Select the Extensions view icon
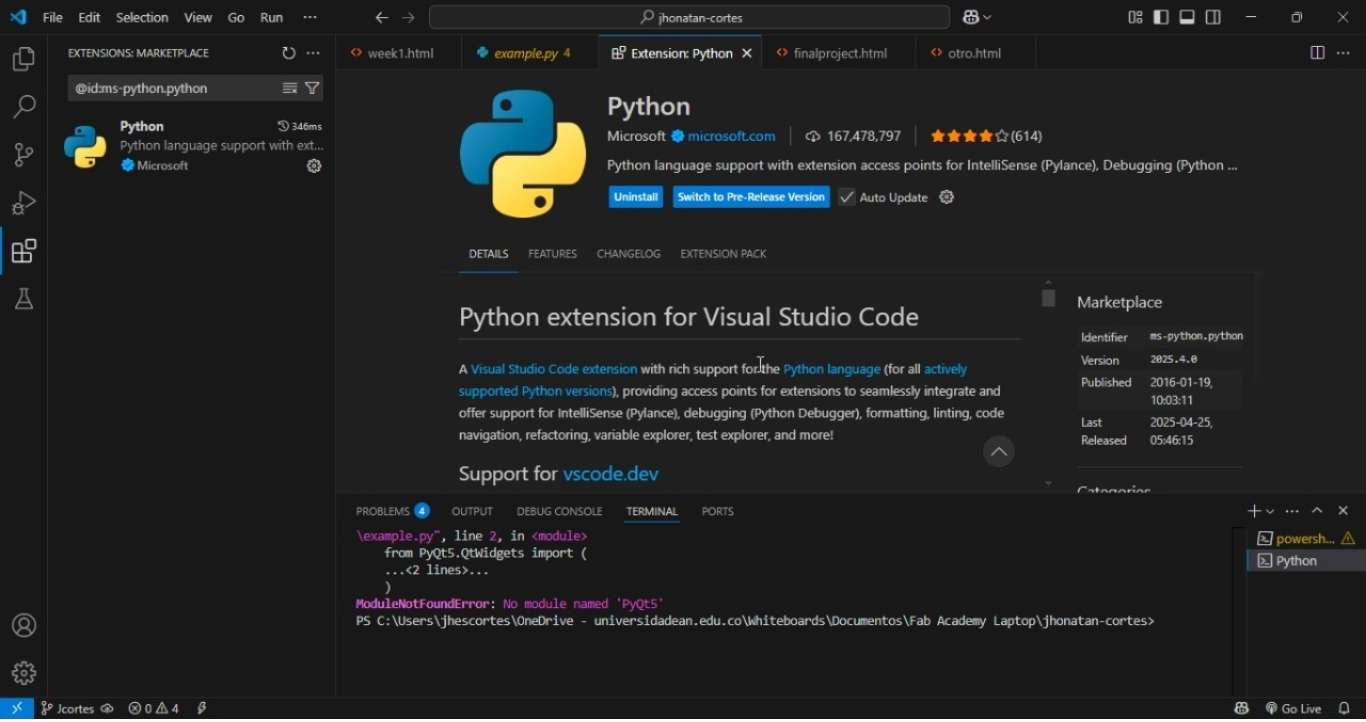Viewport: 1366px width, 722px height. coord(24,251)
